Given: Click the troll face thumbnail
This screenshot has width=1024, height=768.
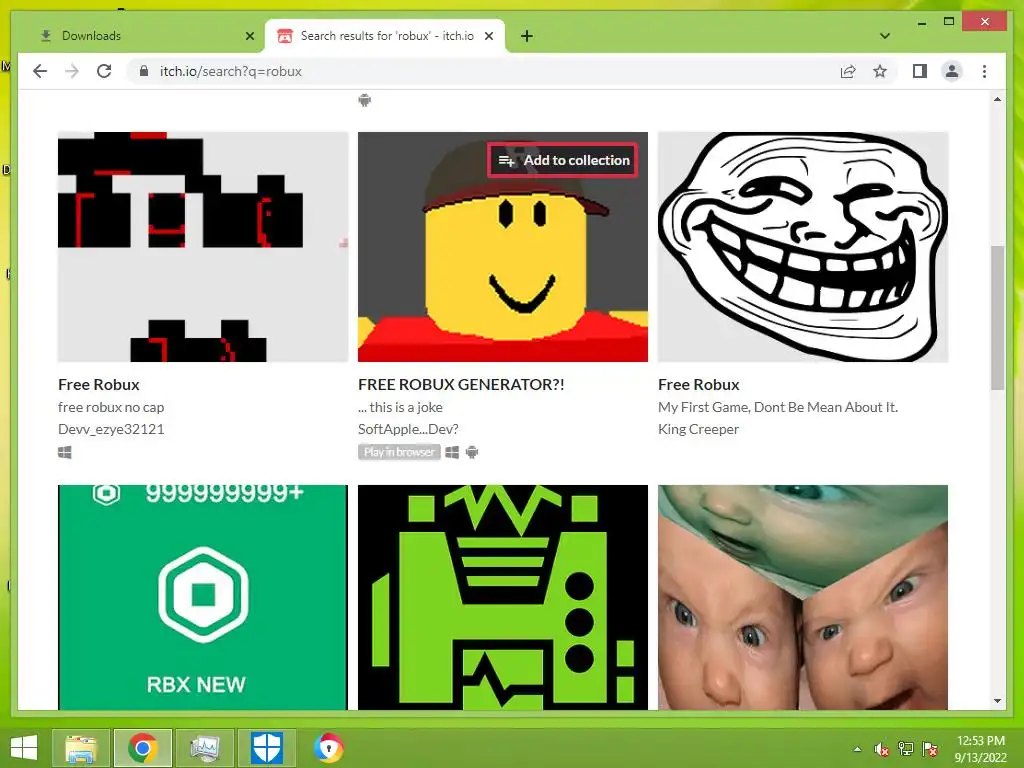Looking at the screenshot, I should [803, 247].
